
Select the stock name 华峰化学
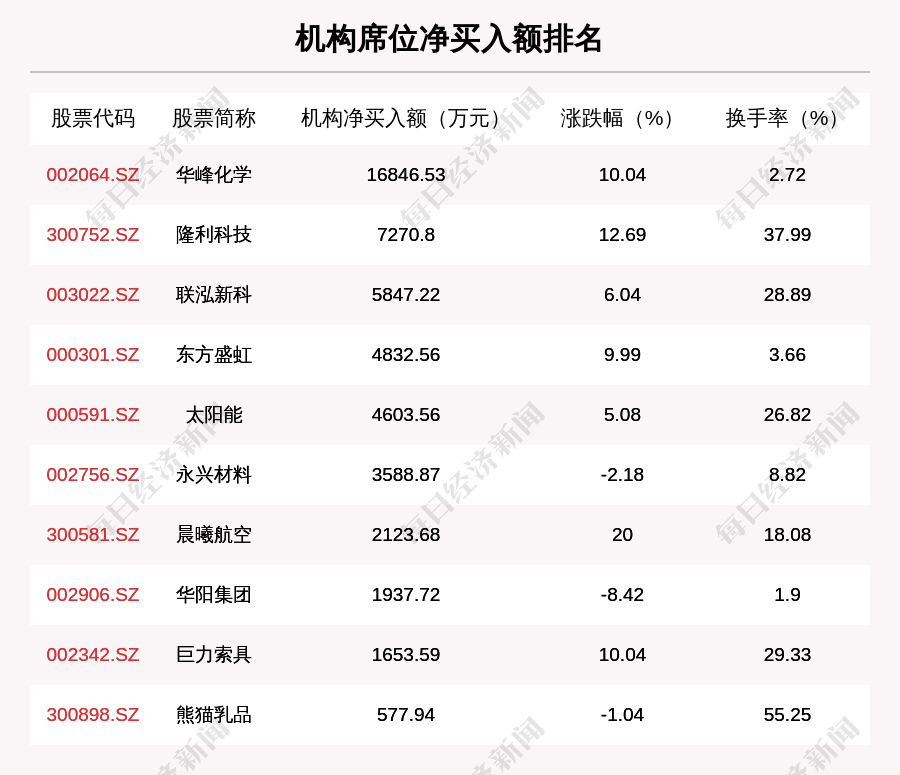(x=214, y=175)
